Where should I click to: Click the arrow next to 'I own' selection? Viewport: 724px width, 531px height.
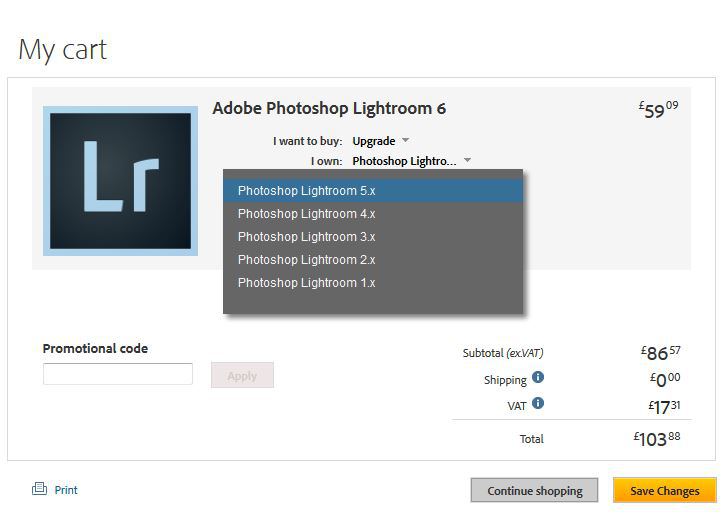coord(467,160)
